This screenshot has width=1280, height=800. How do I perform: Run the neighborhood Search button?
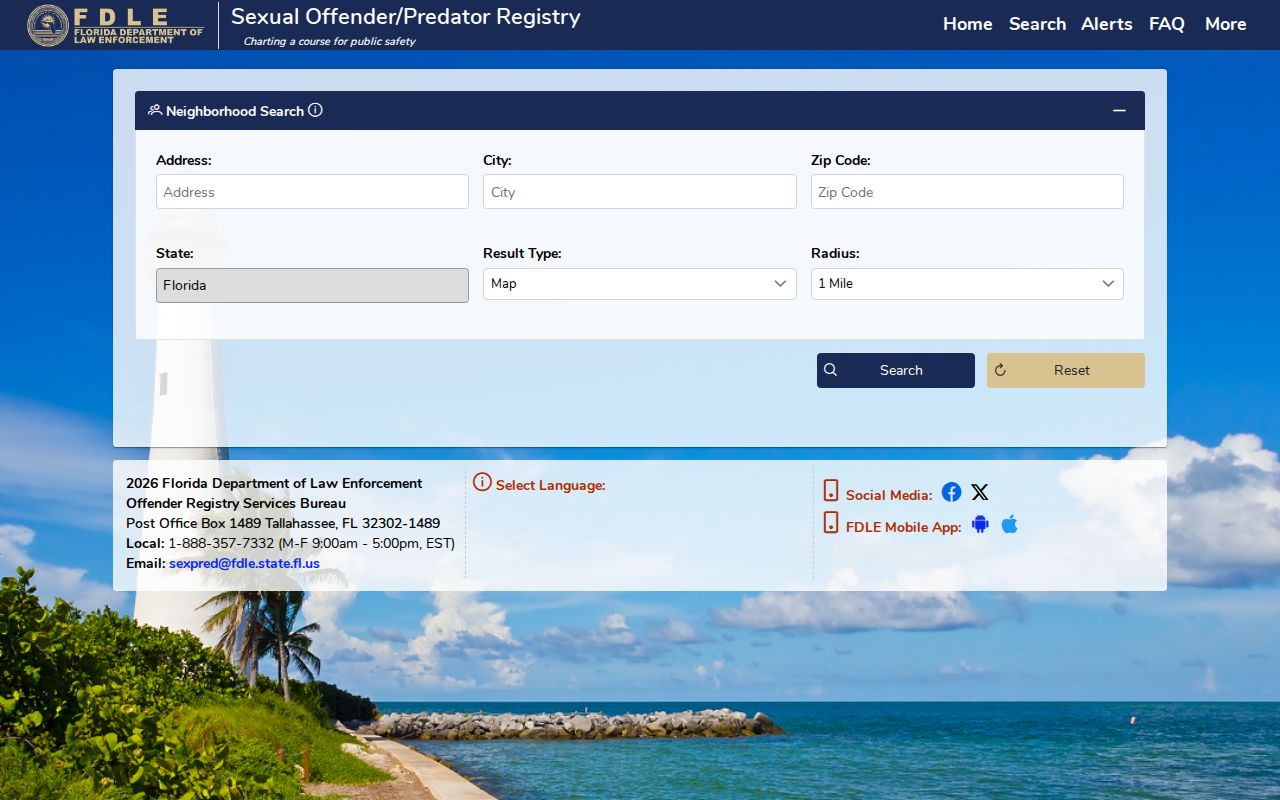click(x=896, y=370)
